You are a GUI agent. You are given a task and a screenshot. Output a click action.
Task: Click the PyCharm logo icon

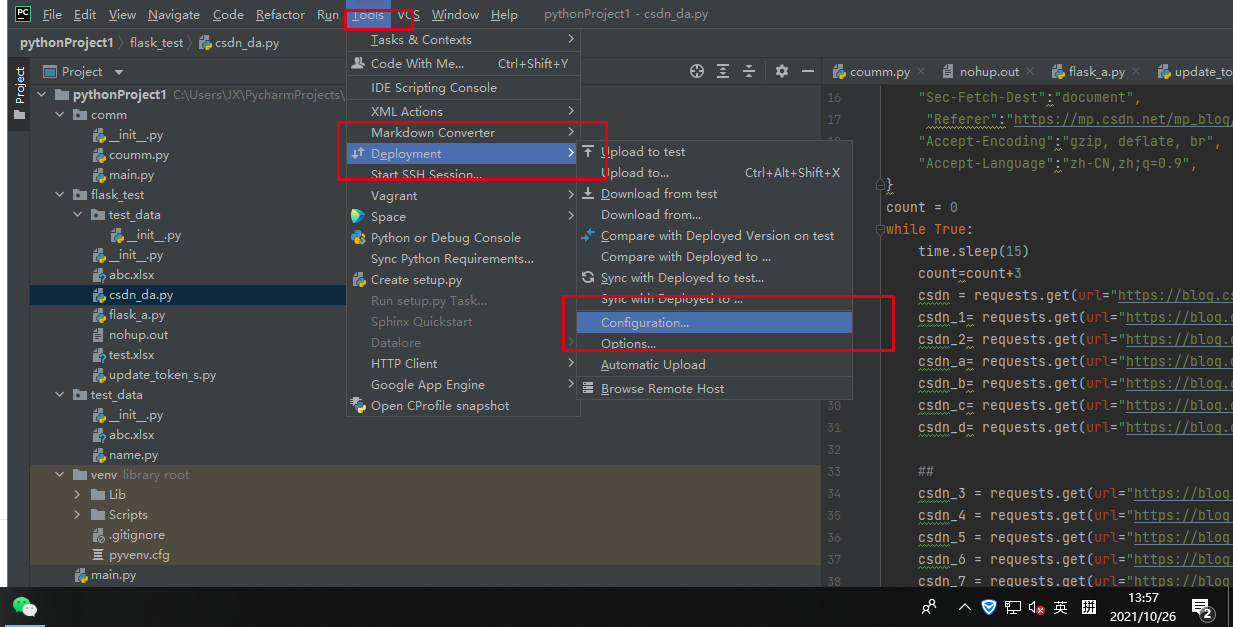click(22, 14)
